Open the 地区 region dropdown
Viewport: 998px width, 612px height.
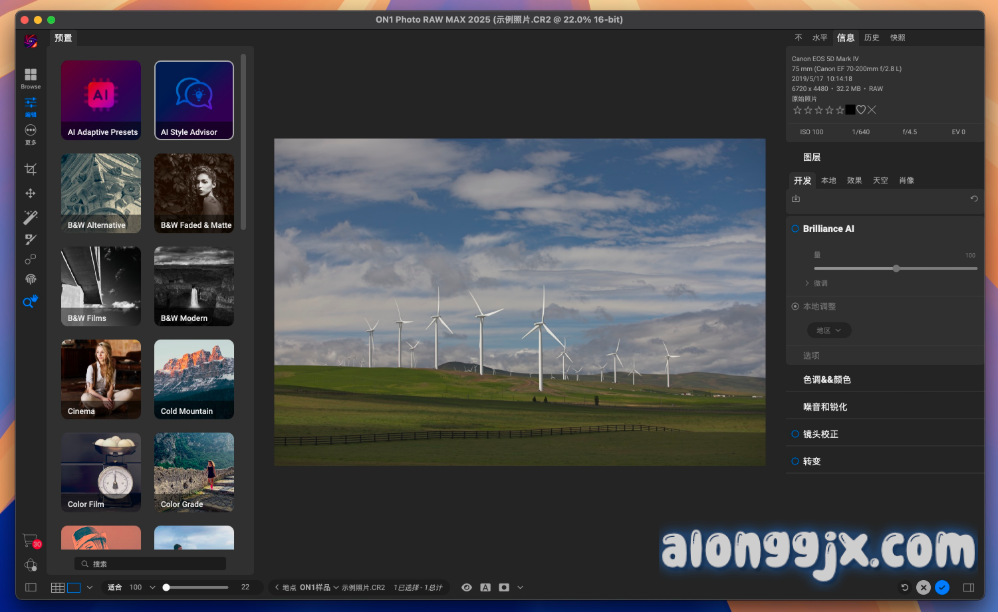pyautogui.click(x=829, y=330)
